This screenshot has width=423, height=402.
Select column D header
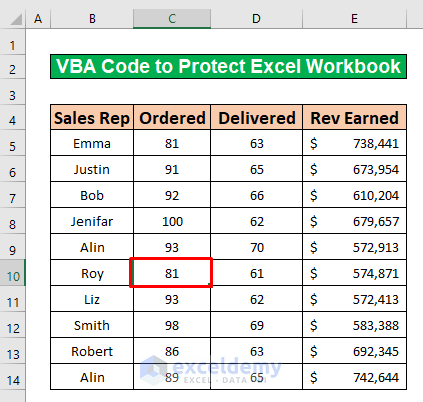pyautogui.click(x=256, y=19)
